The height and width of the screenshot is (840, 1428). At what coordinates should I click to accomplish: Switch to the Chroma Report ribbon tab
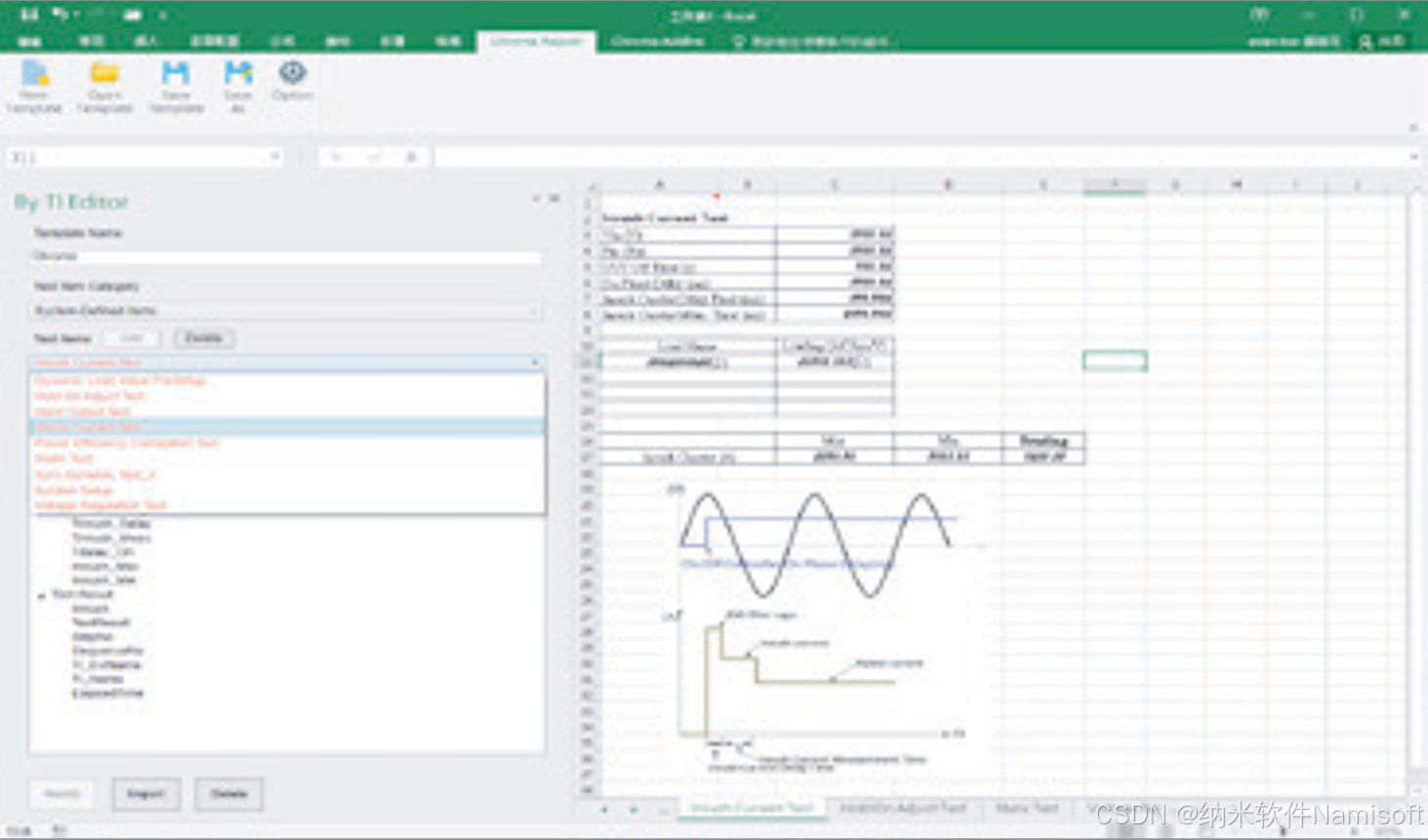(536, 41)
